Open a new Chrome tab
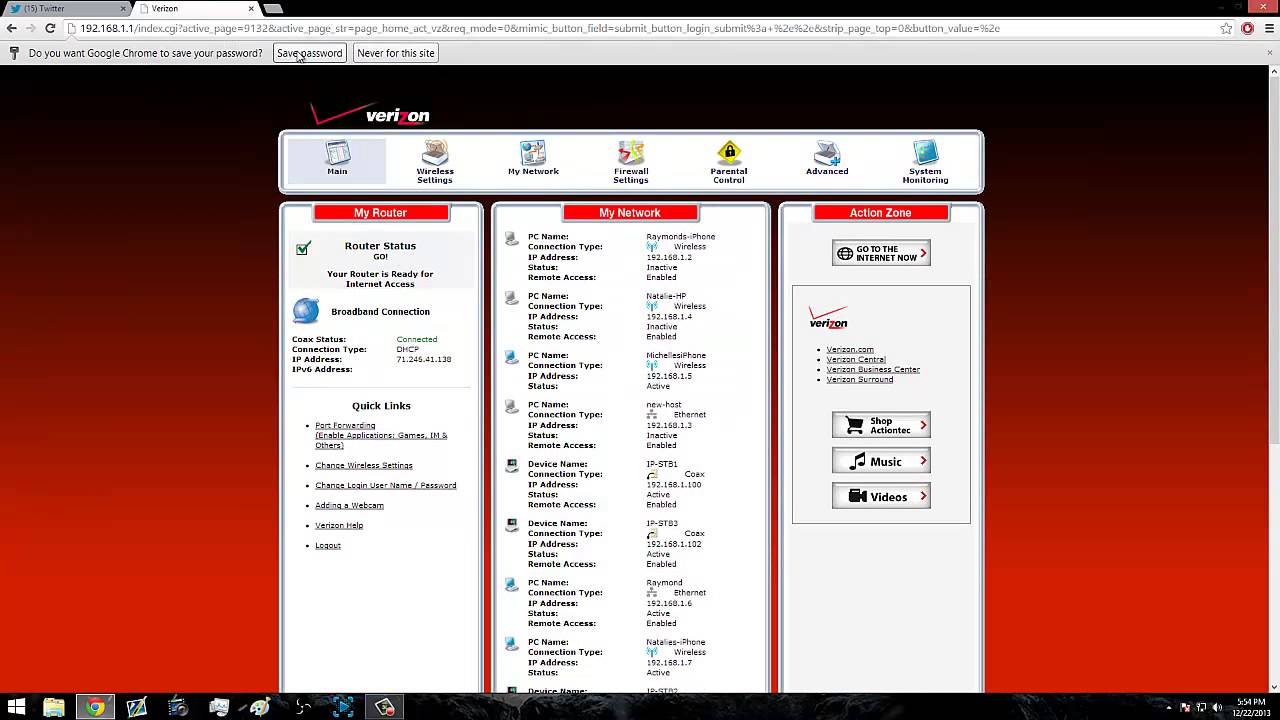 pyautogui.click(x=274, y=8)
